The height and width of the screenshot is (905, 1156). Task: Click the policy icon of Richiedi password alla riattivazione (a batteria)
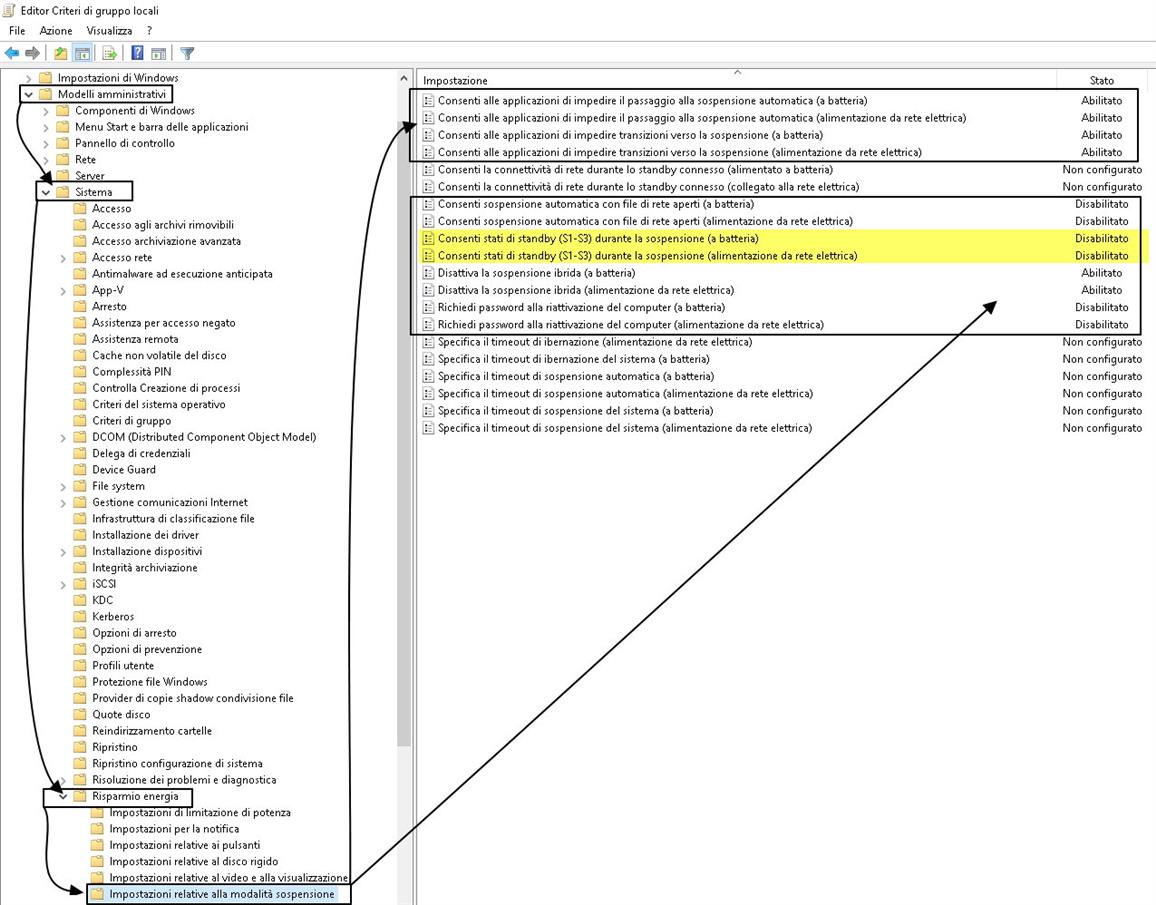point(428,307)
